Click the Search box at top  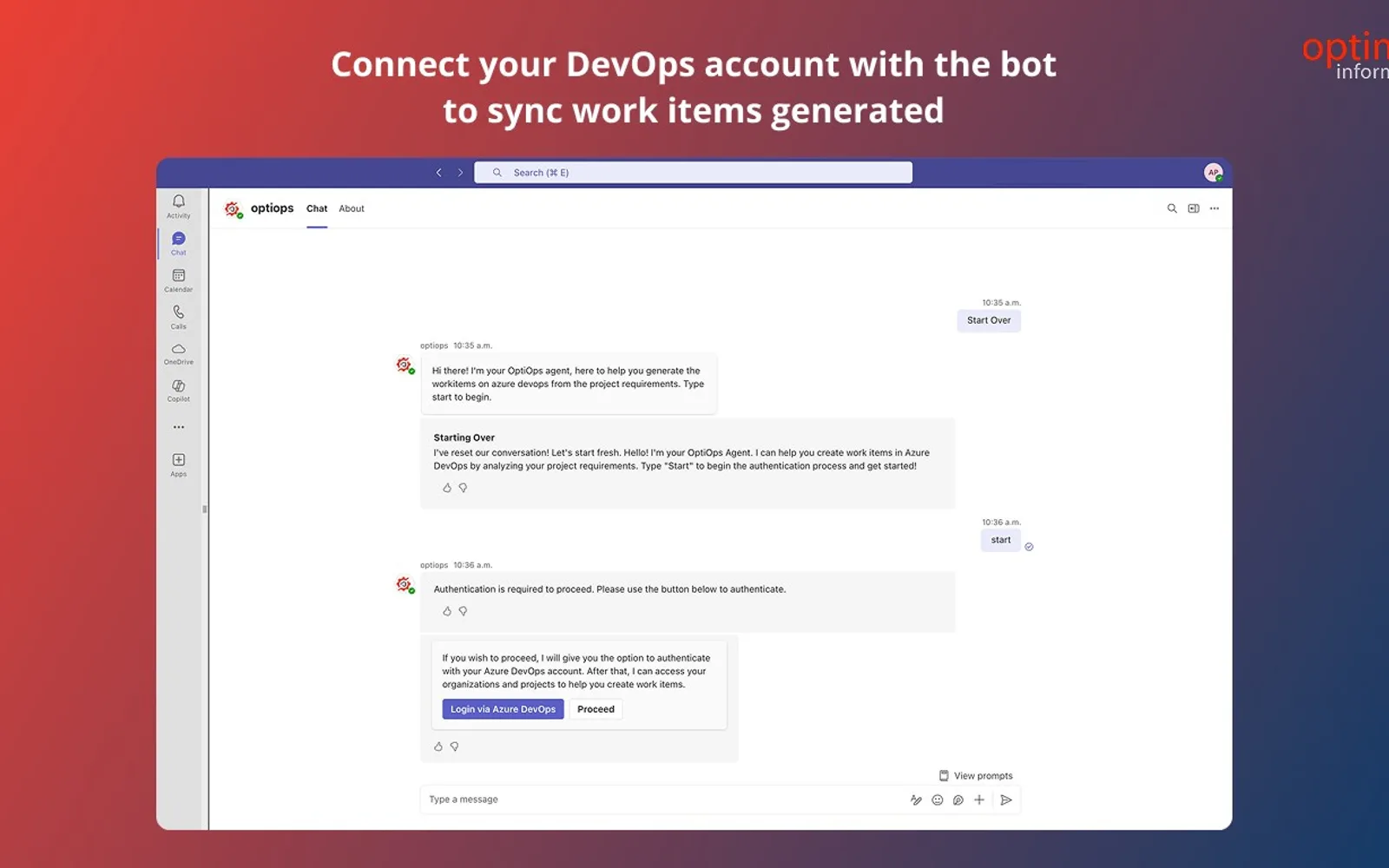693,173
